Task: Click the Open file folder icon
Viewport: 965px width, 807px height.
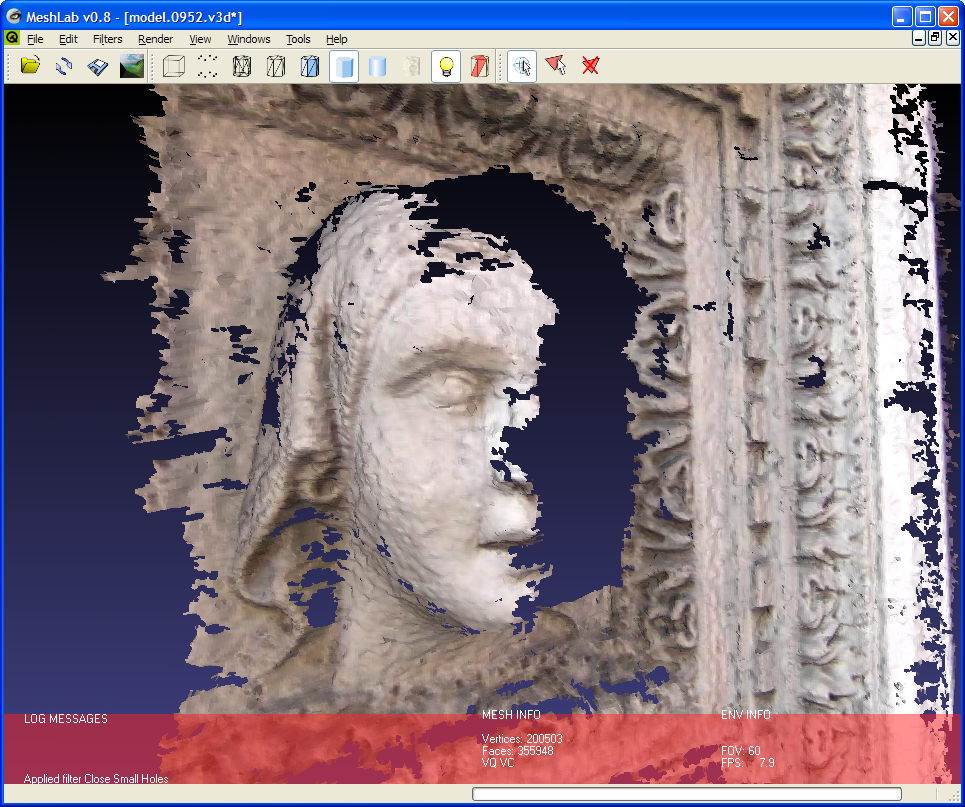Action: pyautogui.click(x=30, y=67)
